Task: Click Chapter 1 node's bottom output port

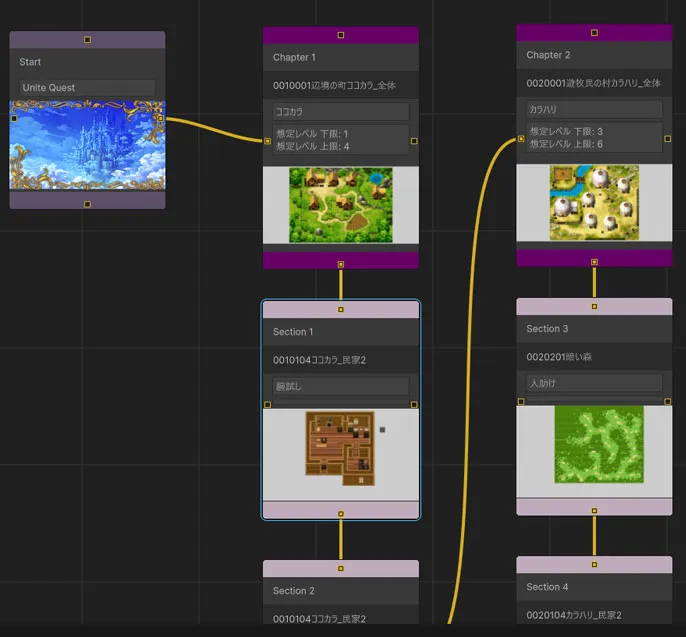Action: (x=341, y=264)
